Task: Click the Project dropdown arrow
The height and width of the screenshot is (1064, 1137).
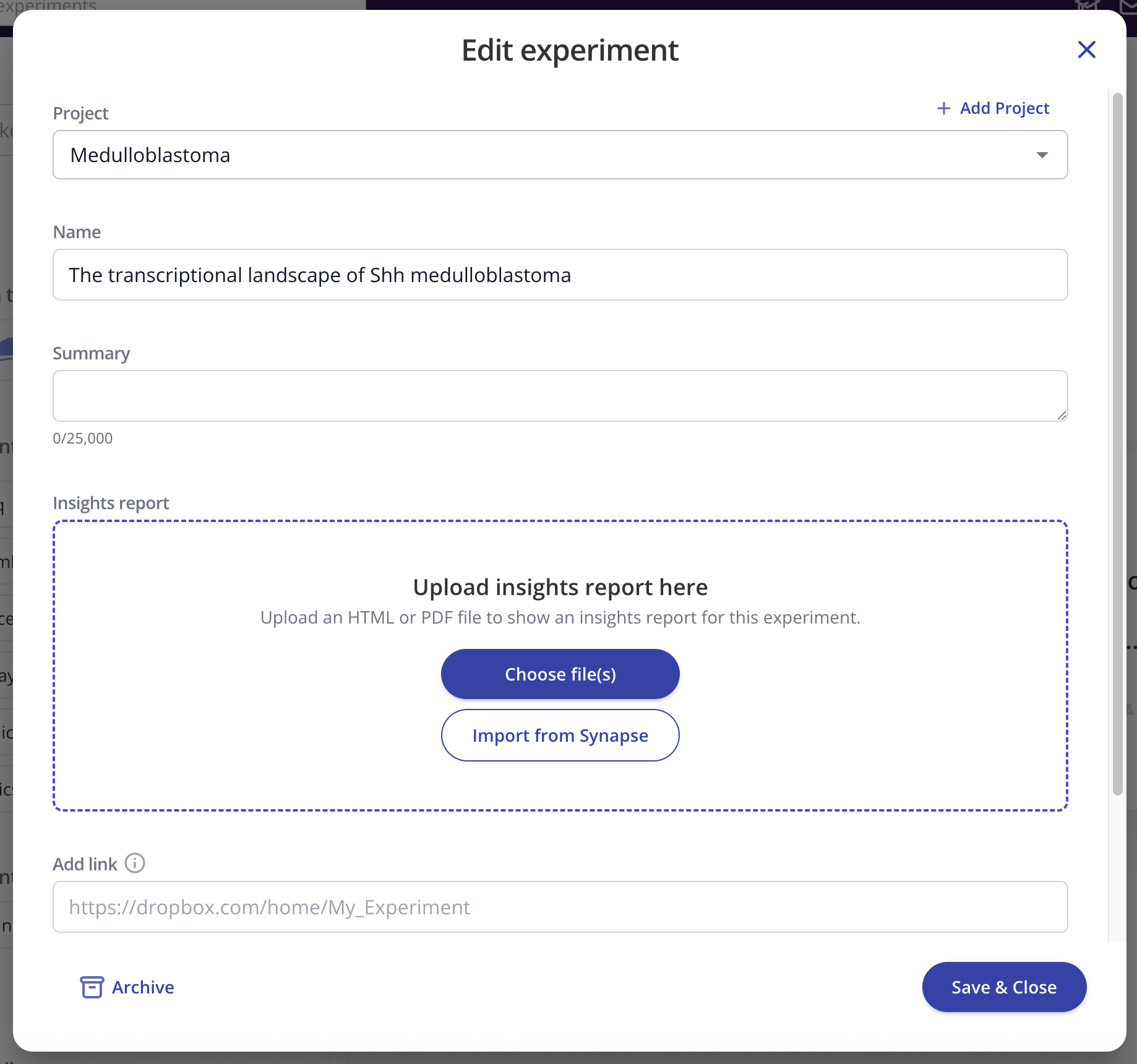Action: [1042, 155]
